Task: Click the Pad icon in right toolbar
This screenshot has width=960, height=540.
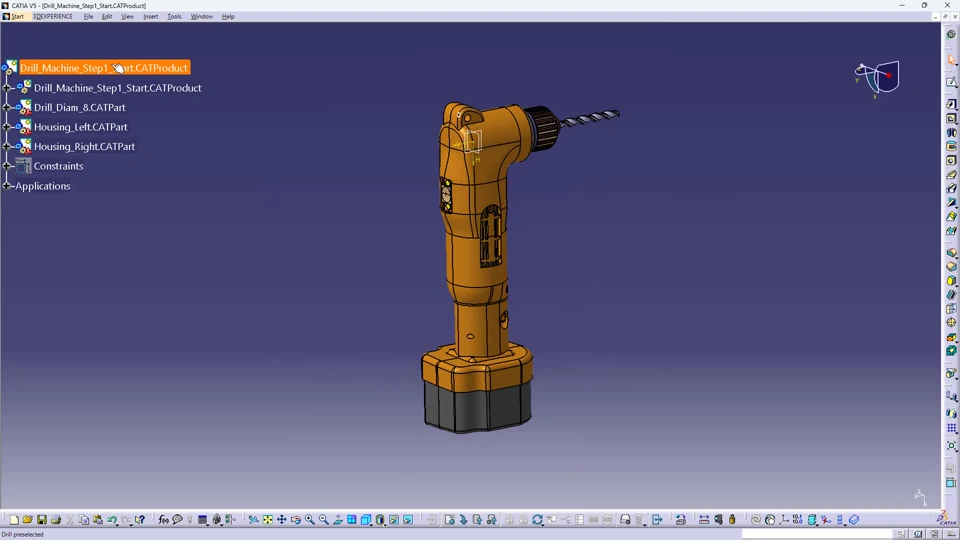Action: tap(951, 105)
